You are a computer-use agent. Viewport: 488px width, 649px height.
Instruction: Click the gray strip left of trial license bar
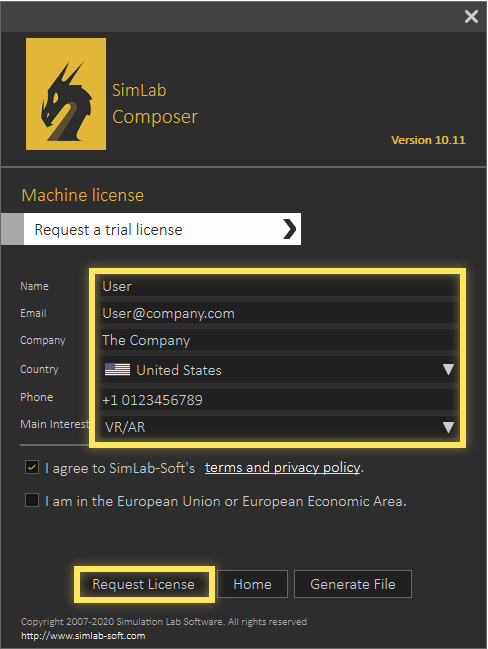[x=12, y=229]
